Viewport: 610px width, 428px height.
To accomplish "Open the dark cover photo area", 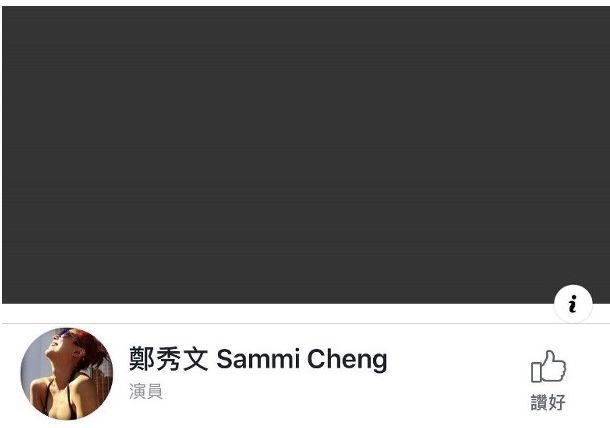I will click(306, 155).
